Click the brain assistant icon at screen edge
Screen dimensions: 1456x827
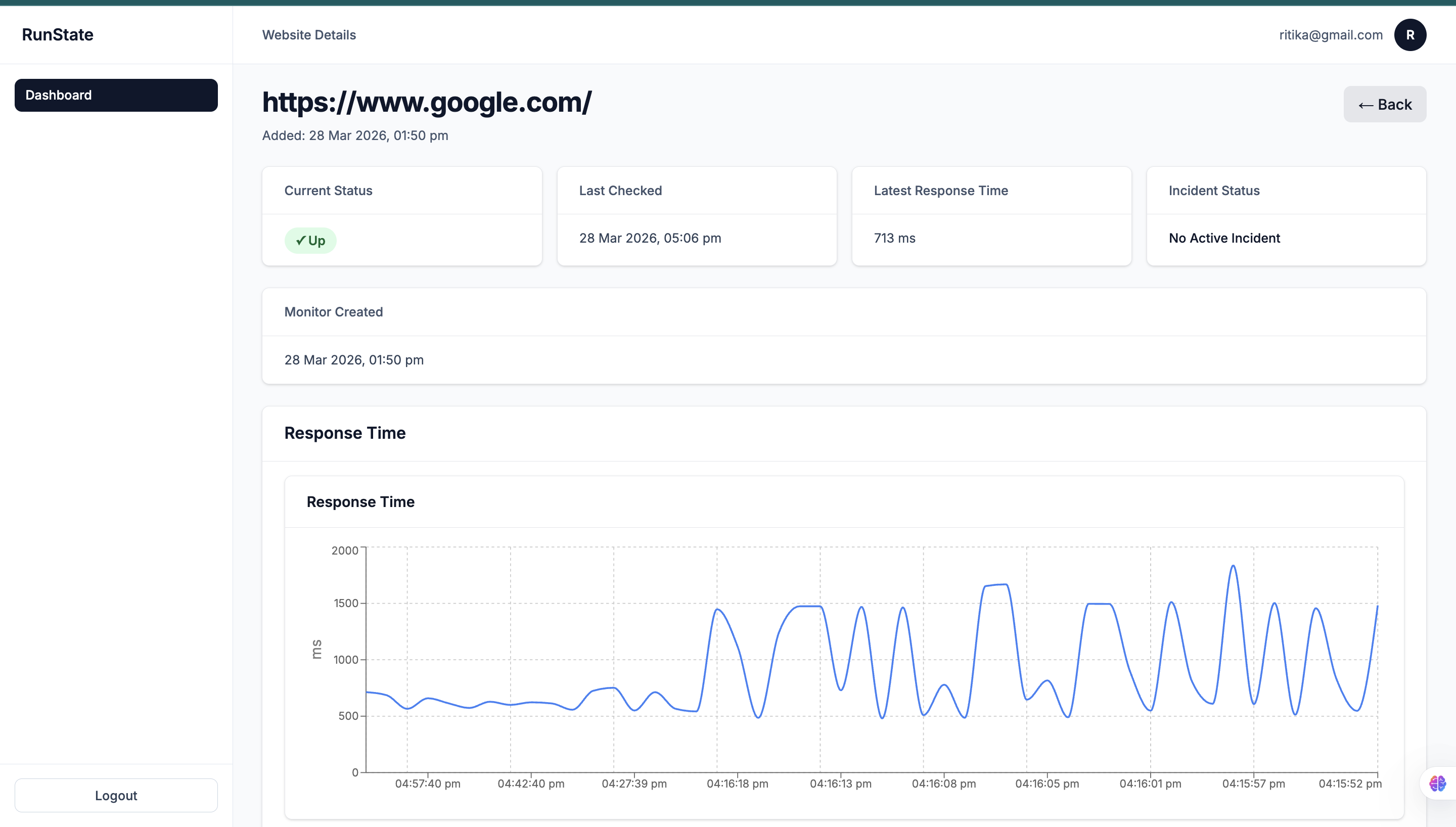1437,783
